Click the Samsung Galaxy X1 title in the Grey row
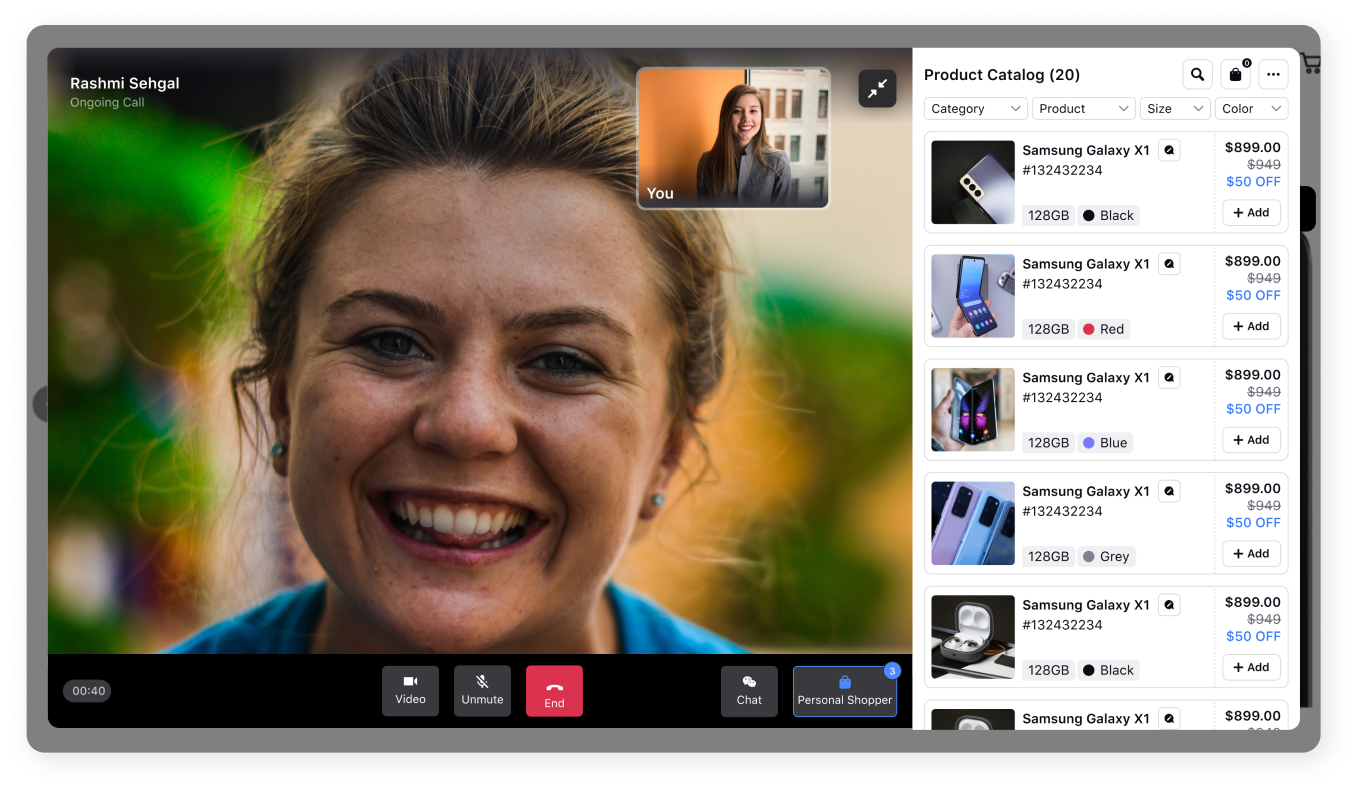 point(1086,492)
